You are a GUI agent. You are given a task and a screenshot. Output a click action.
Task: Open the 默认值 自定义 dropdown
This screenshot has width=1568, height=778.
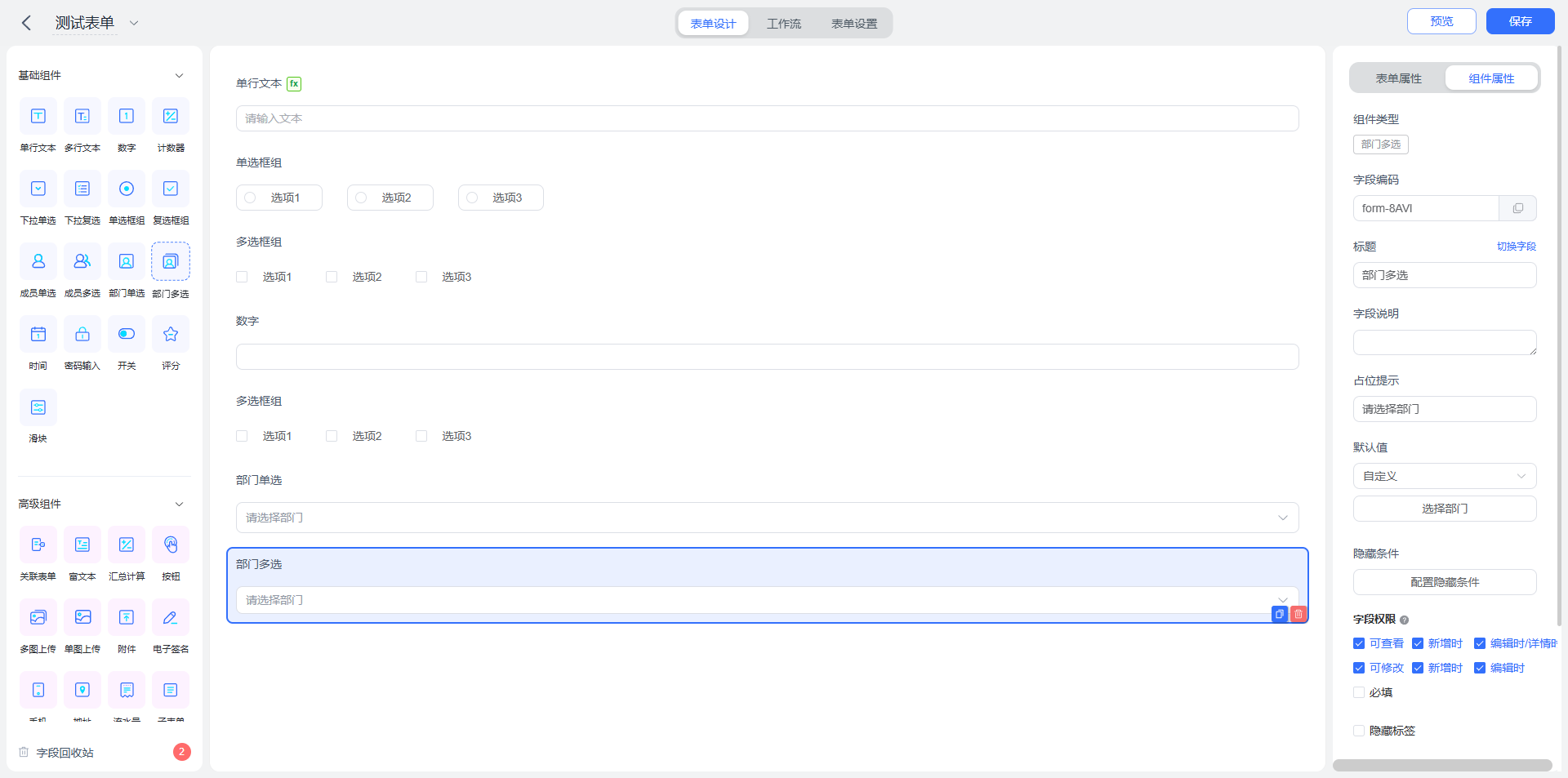pyautogui.click(x=1445, y=476)
